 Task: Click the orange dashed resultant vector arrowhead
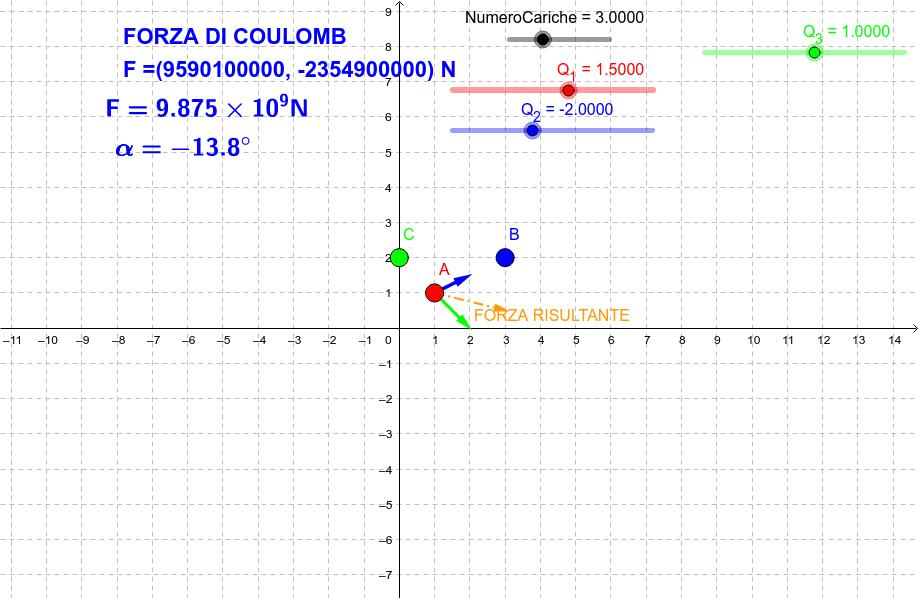coord(502,309)
